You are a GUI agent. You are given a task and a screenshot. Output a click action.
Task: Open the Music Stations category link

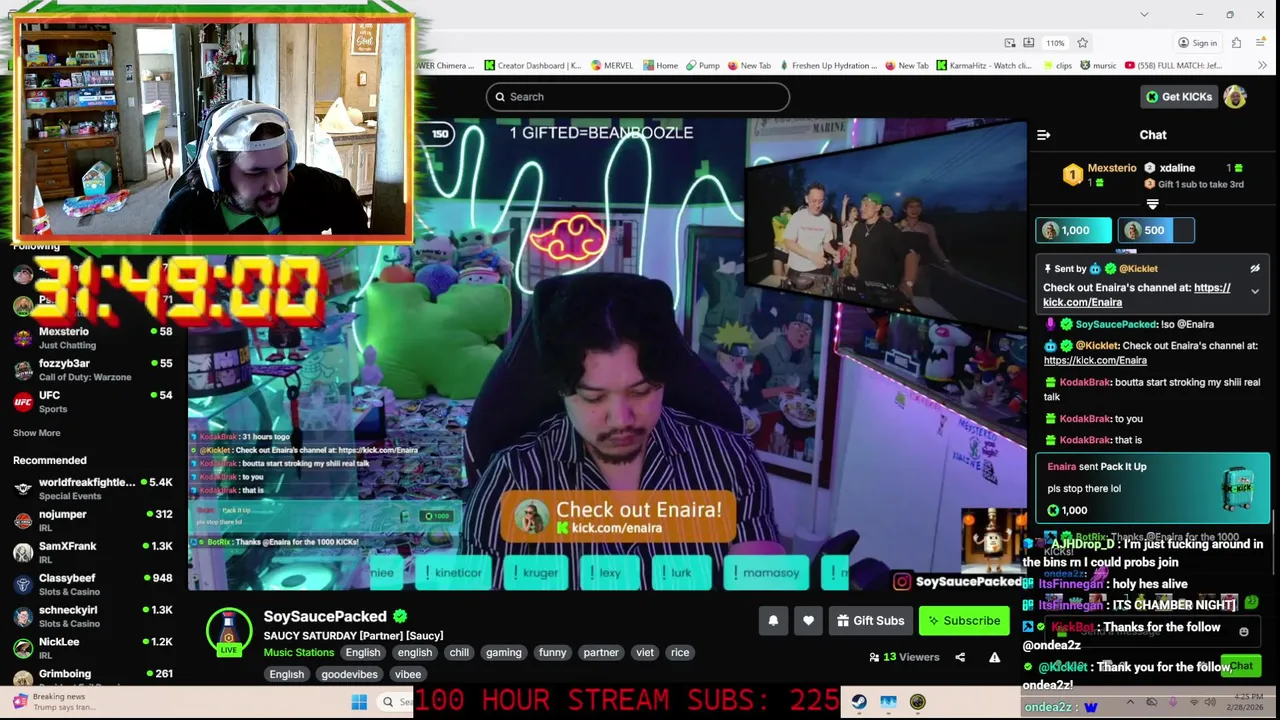point(299,653)
